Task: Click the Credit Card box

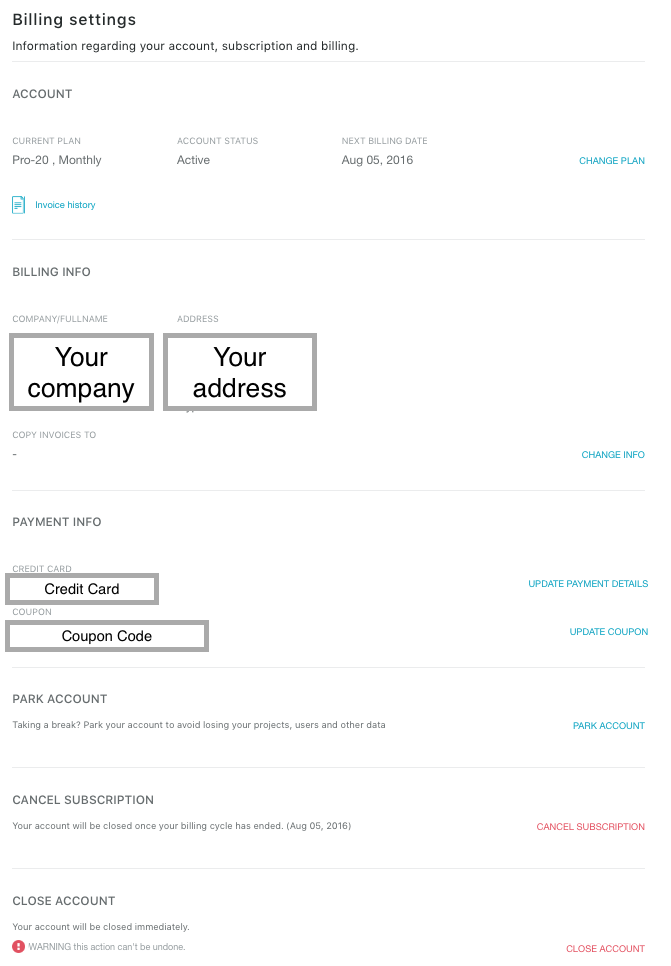Action: coord(82,589)
